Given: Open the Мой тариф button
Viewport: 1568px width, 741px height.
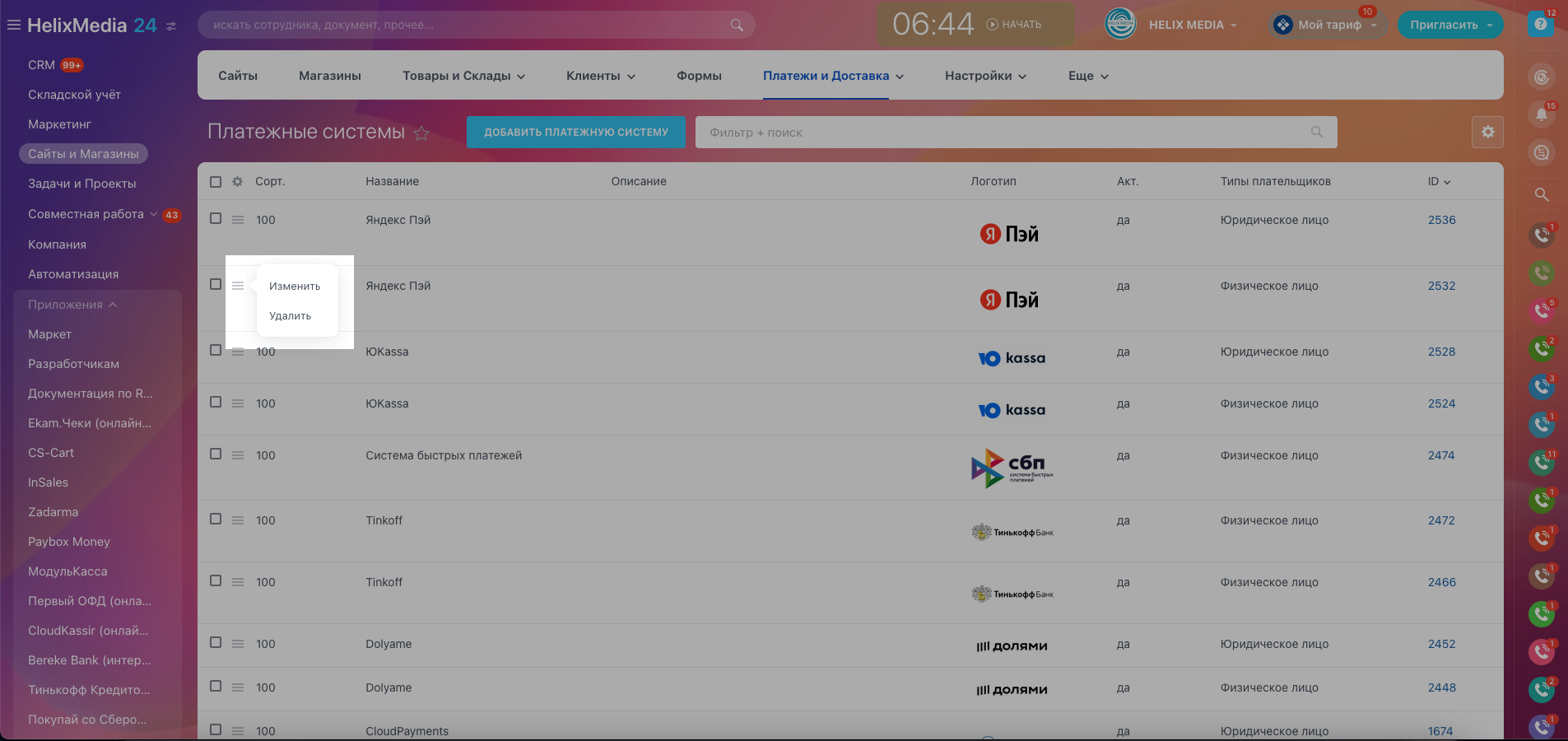Looking at the screenshot, I should click(x=1328, y=25).
